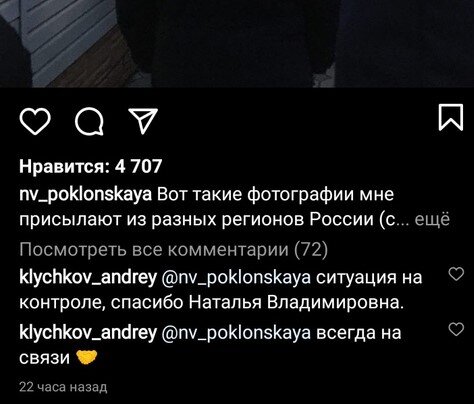Open 'Посмотреть все комментарии (72)'
Screen dimensions: 474x404
tap(174, 249)
